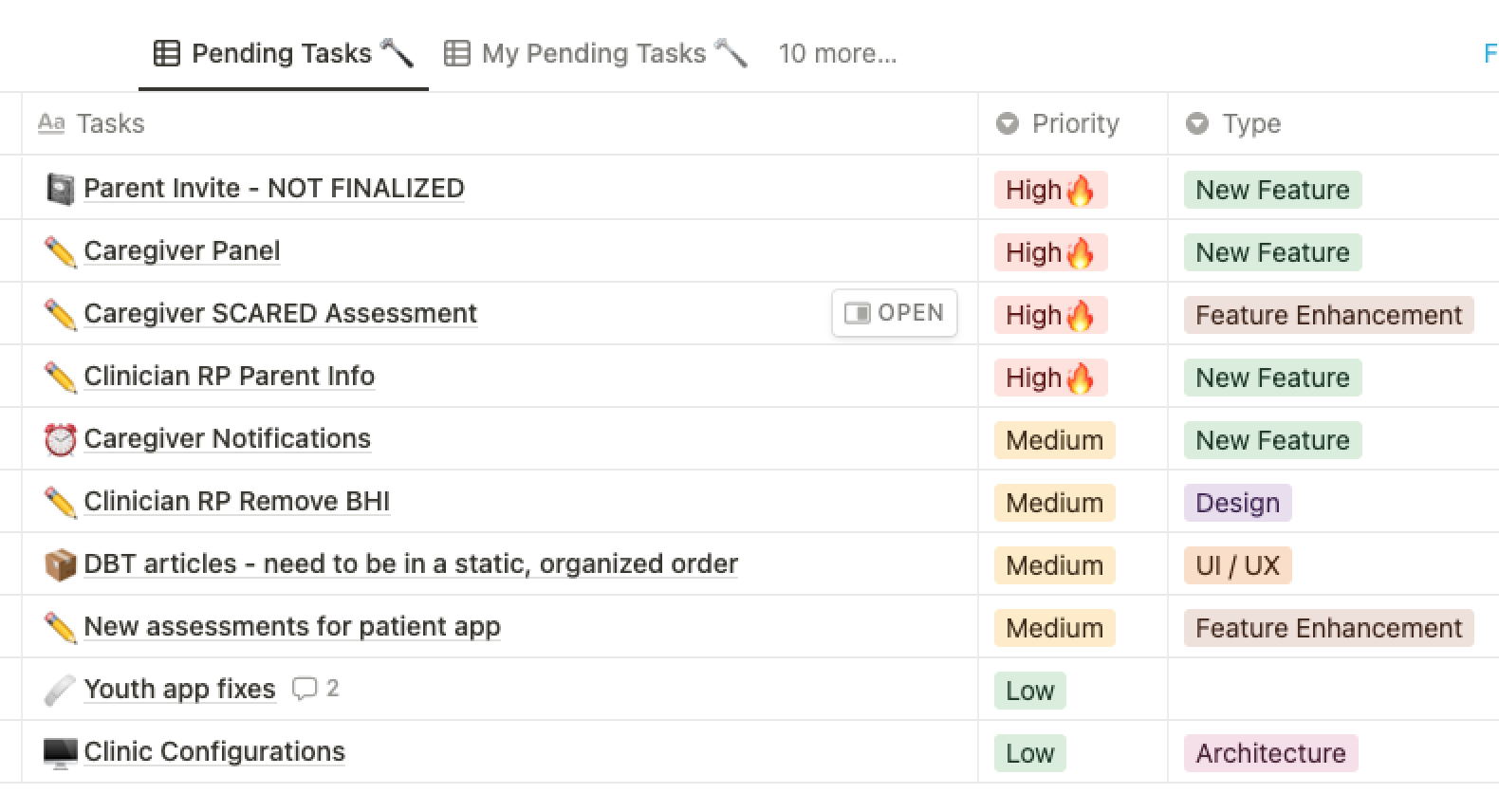This screenshot has width=1499, height=812.
Task: Click the green Low tag for Clinic Configurations
Action: point(1030,753)
